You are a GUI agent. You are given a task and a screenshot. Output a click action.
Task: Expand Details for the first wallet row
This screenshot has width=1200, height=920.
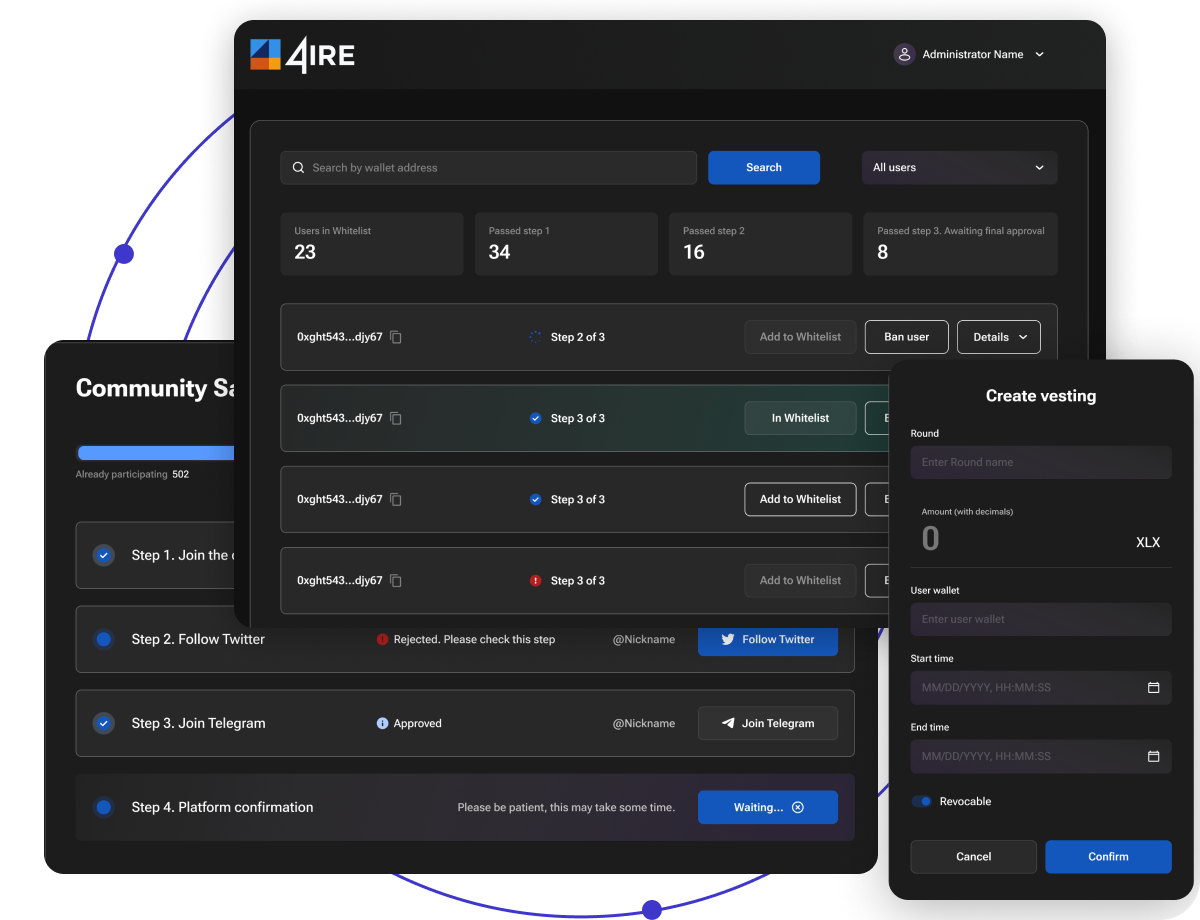(999, 337)
